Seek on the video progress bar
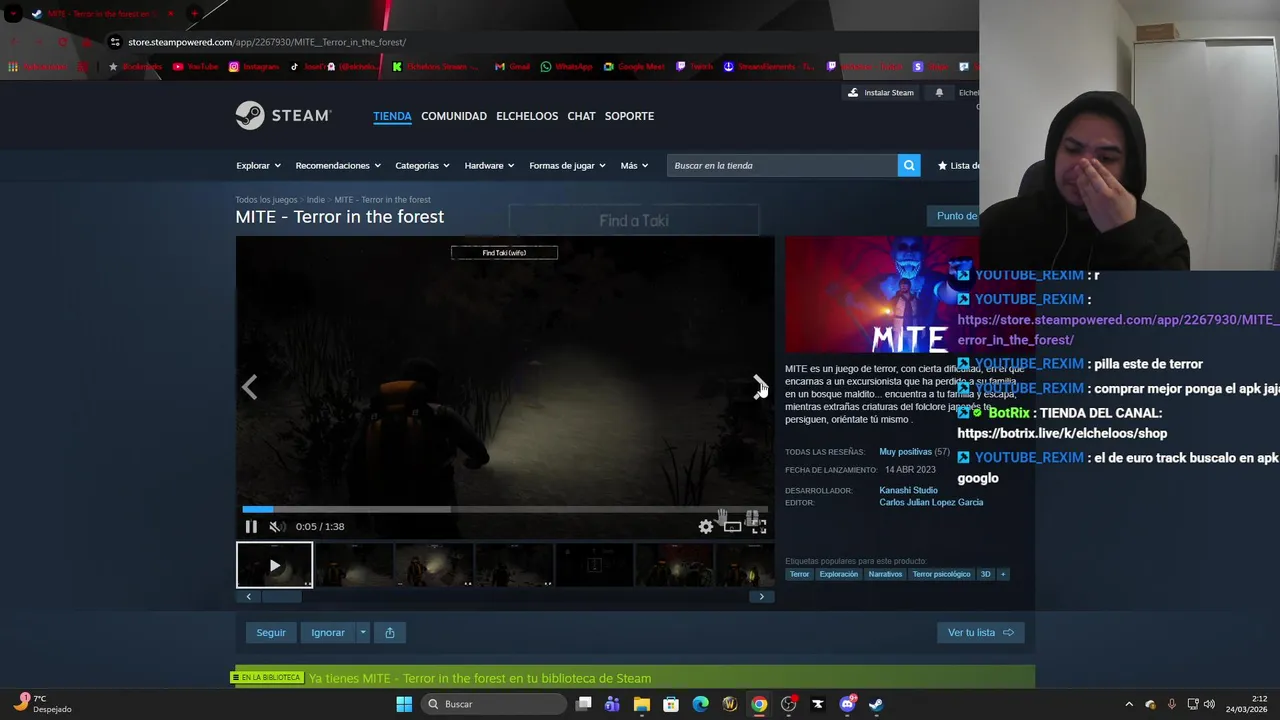The width and height of the screenshot is (1280, 720). (505, 509)
